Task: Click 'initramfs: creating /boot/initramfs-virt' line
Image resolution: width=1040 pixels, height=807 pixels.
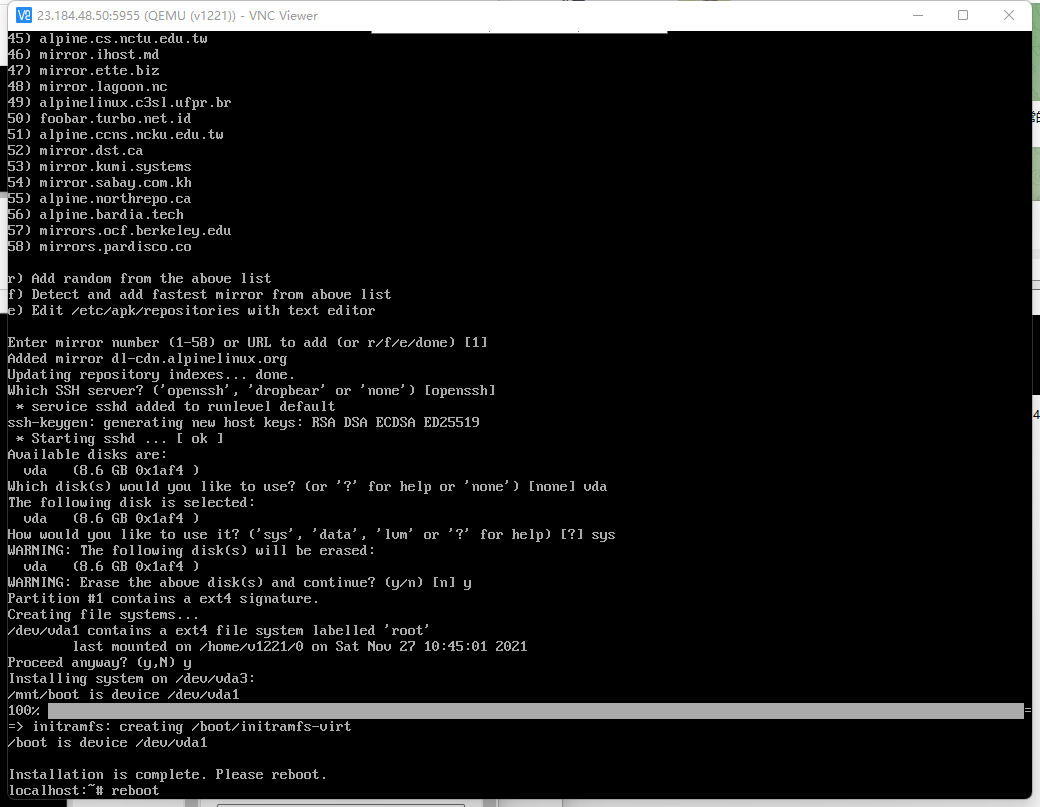Action: click(179, 727)
